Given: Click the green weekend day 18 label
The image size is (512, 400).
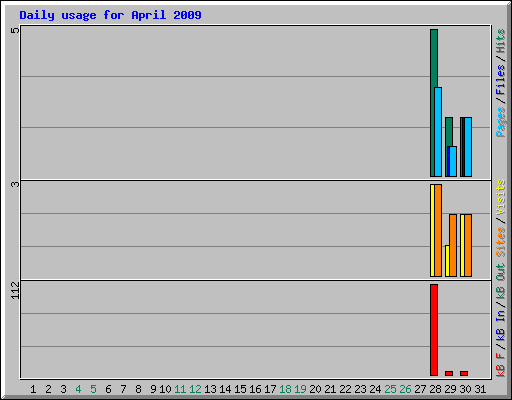Looking at the screenshot, I should [x=285, y=389].
